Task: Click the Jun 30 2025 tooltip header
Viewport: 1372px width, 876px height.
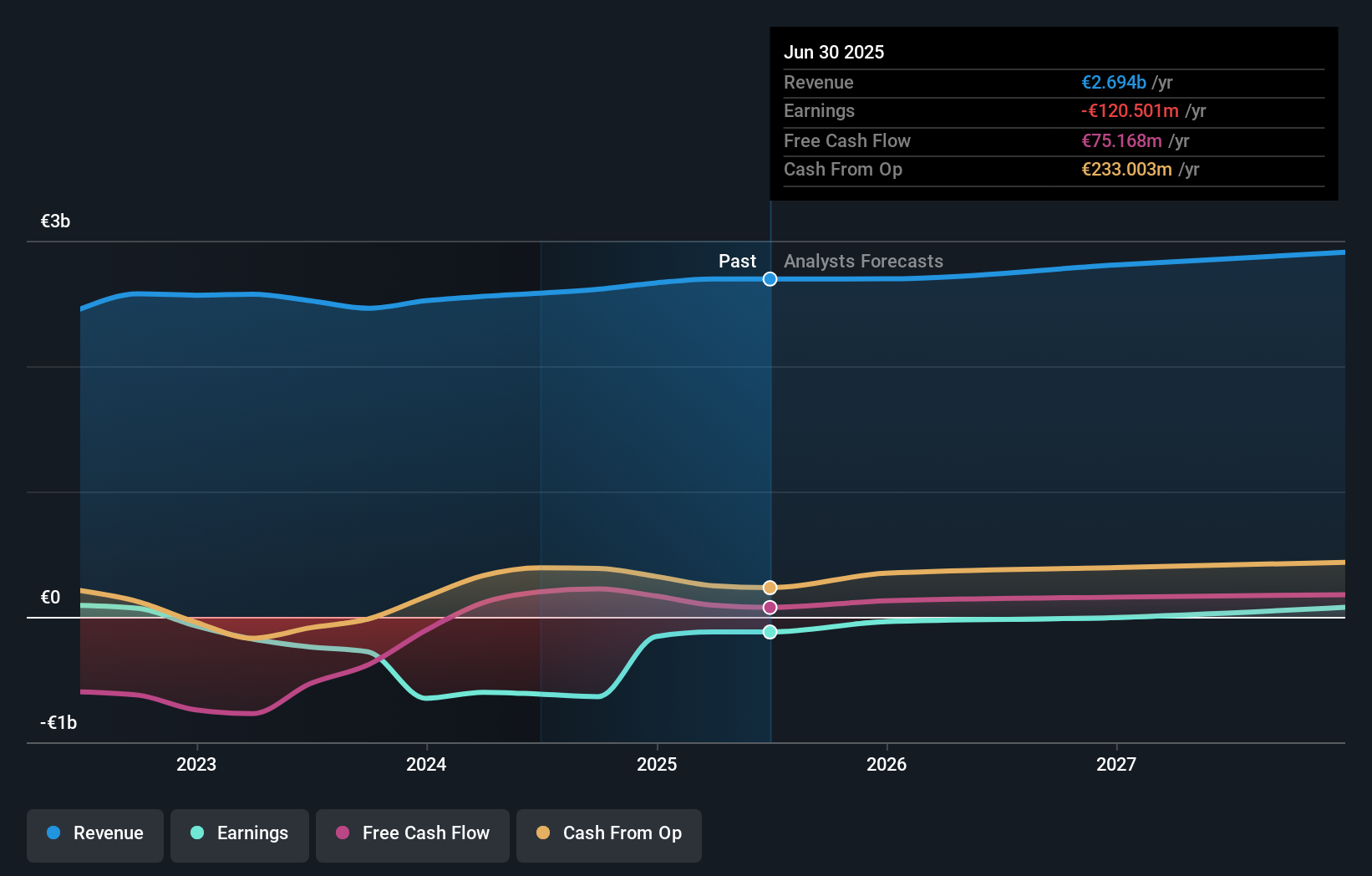Action: click(834, 51)
